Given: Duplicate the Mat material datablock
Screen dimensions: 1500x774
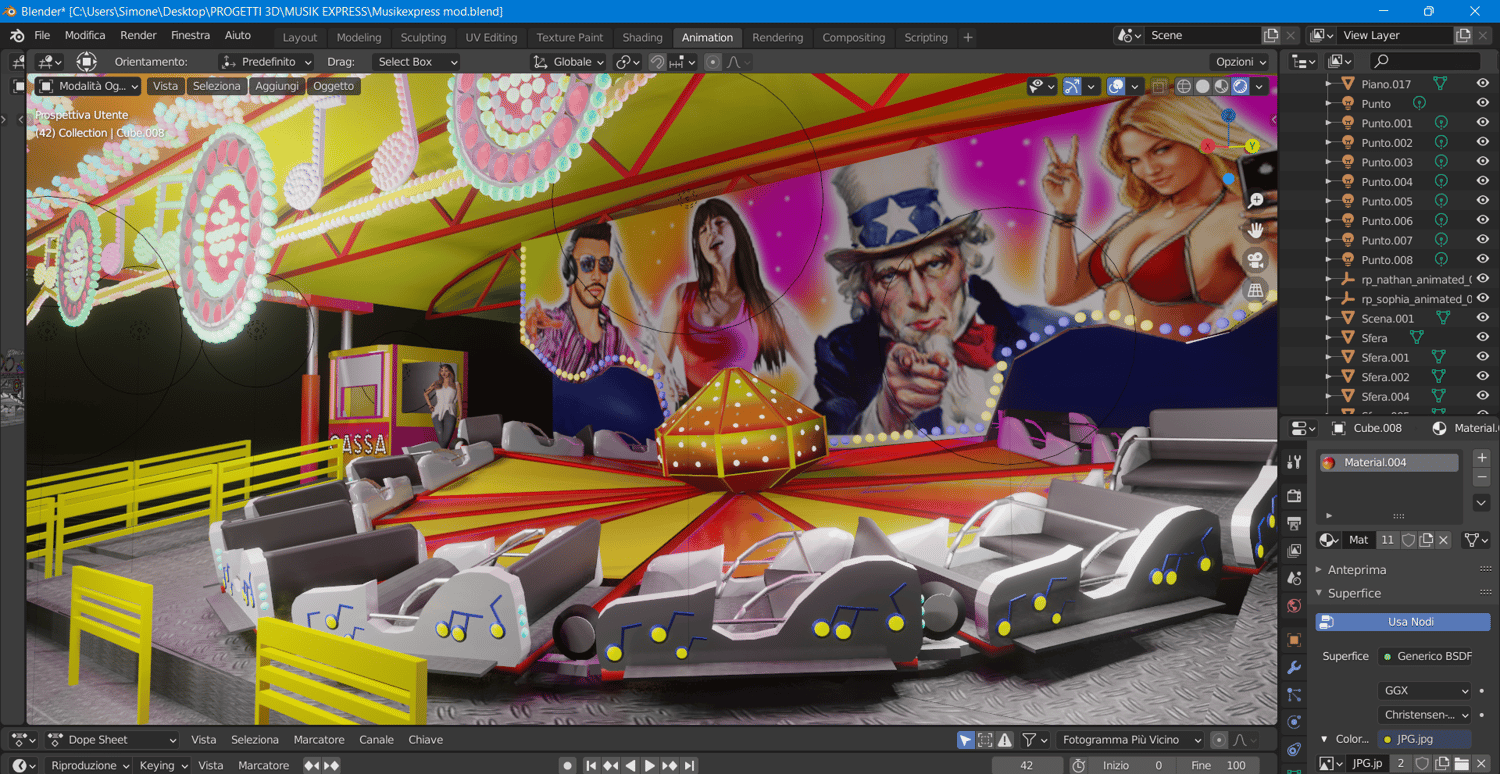Looking at the screenshot, I should click(x=1427, y=540).
